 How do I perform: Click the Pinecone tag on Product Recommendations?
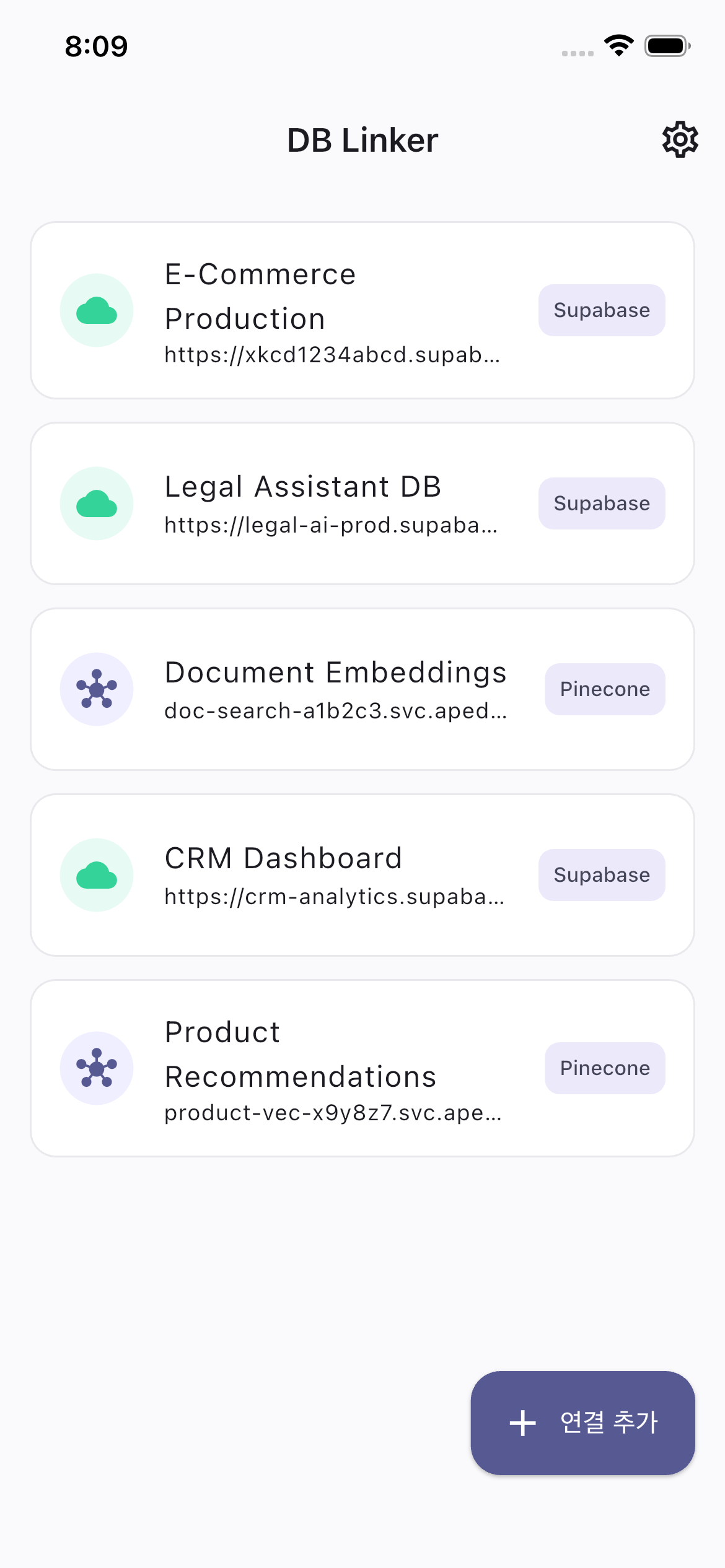coord(605,1068)
